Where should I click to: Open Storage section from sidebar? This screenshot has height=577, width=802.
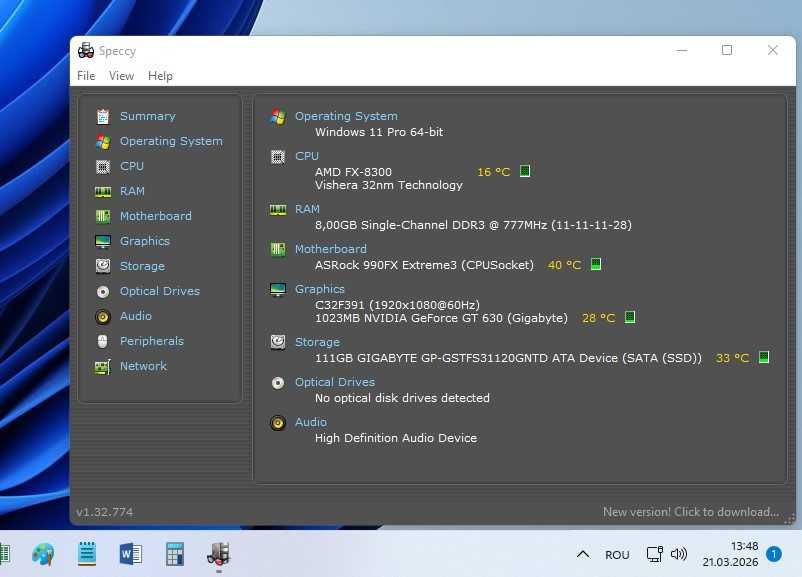[x=142, y=266]
